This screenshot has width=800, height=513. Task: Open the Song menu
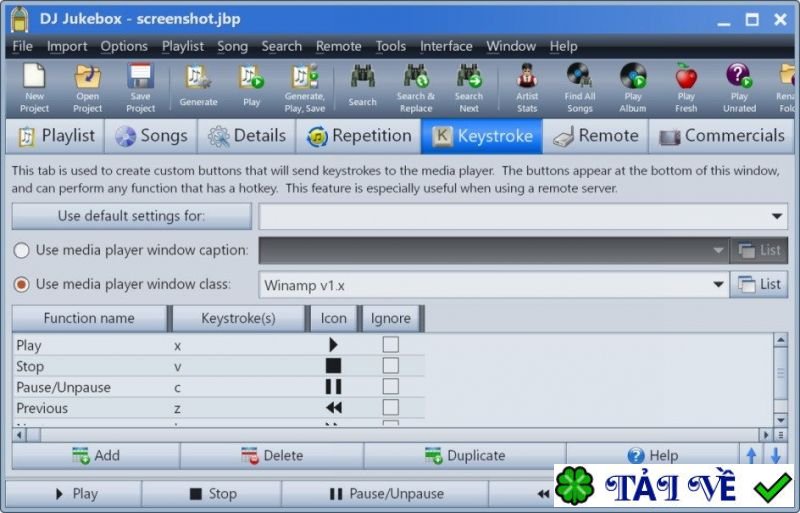click(232, 46)
